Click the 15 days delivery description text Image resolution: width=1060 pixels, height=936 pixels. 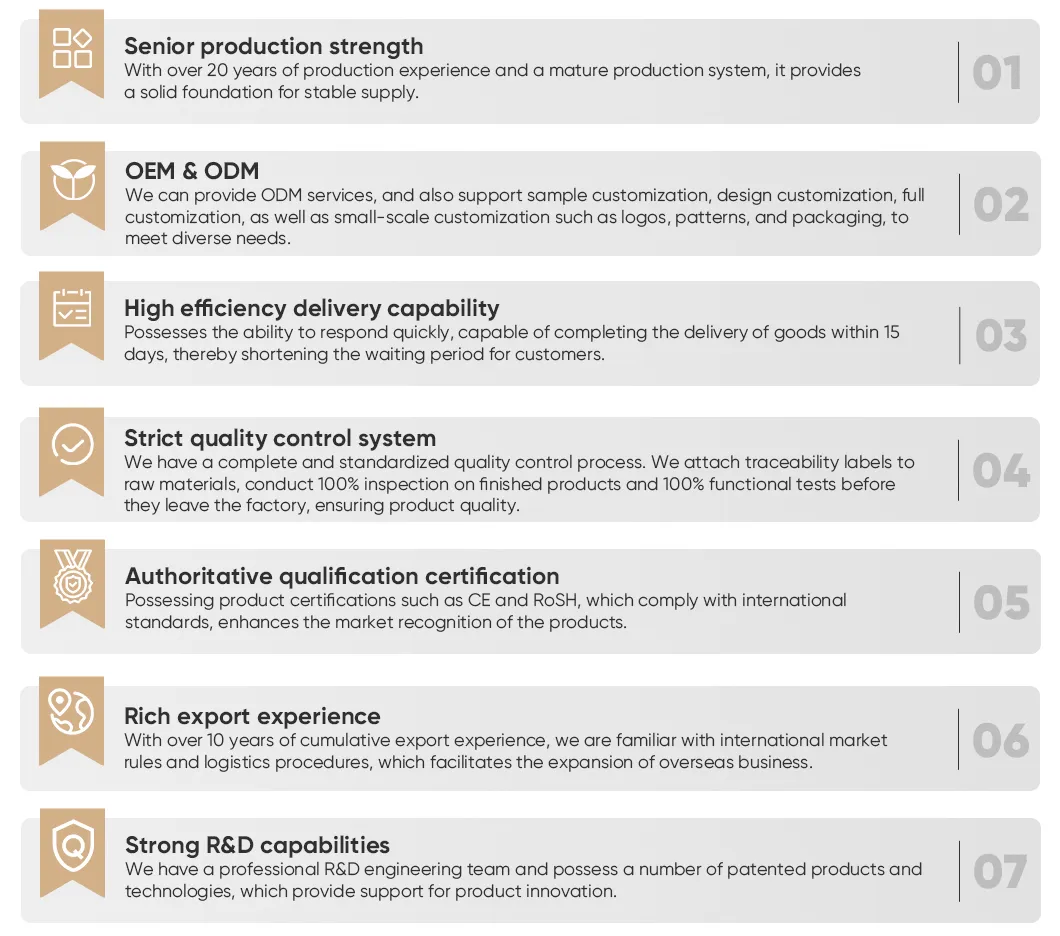pos(512,343)
